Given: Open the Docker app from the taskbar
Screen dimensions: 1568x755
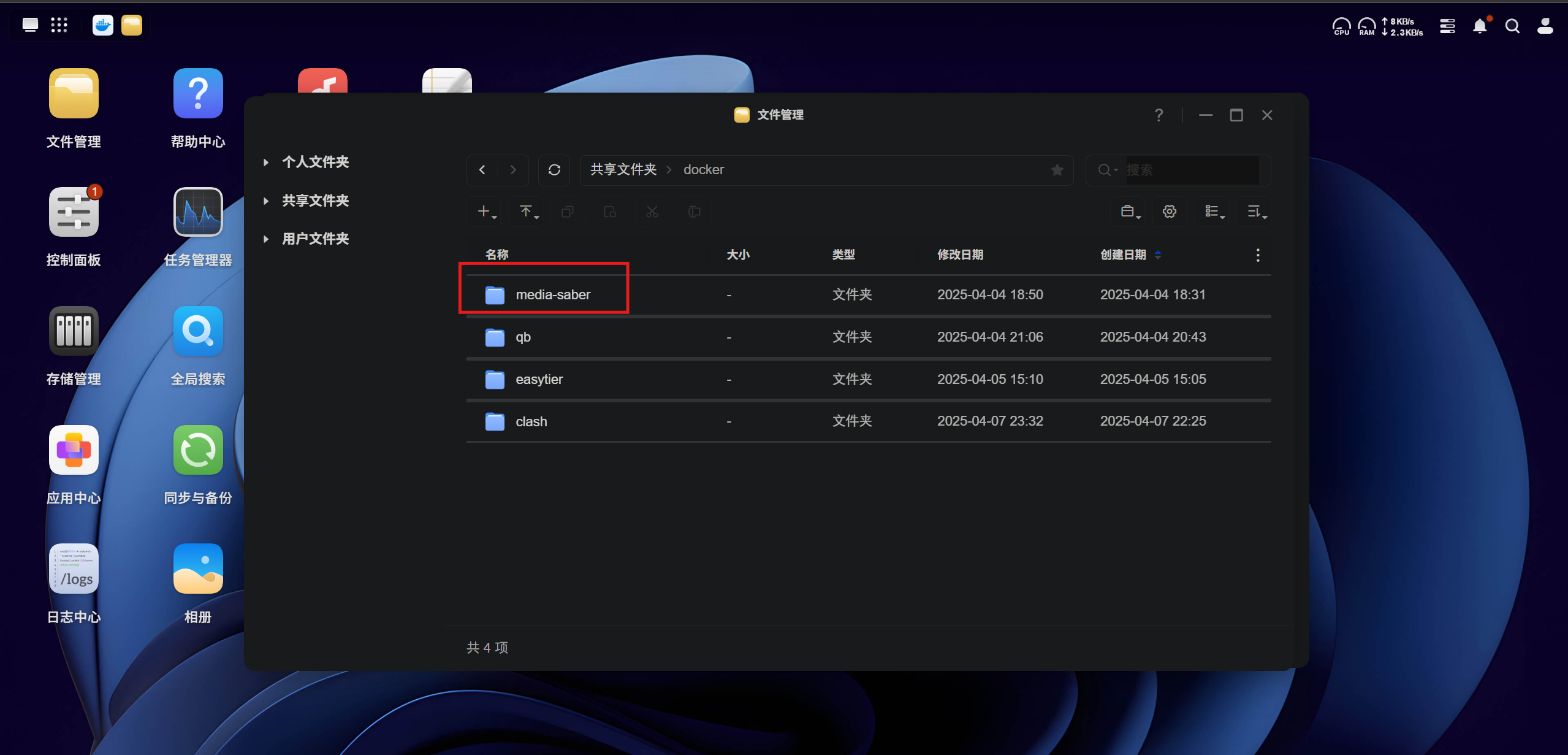Looking at the screenshot, I should tap(102, 25).
